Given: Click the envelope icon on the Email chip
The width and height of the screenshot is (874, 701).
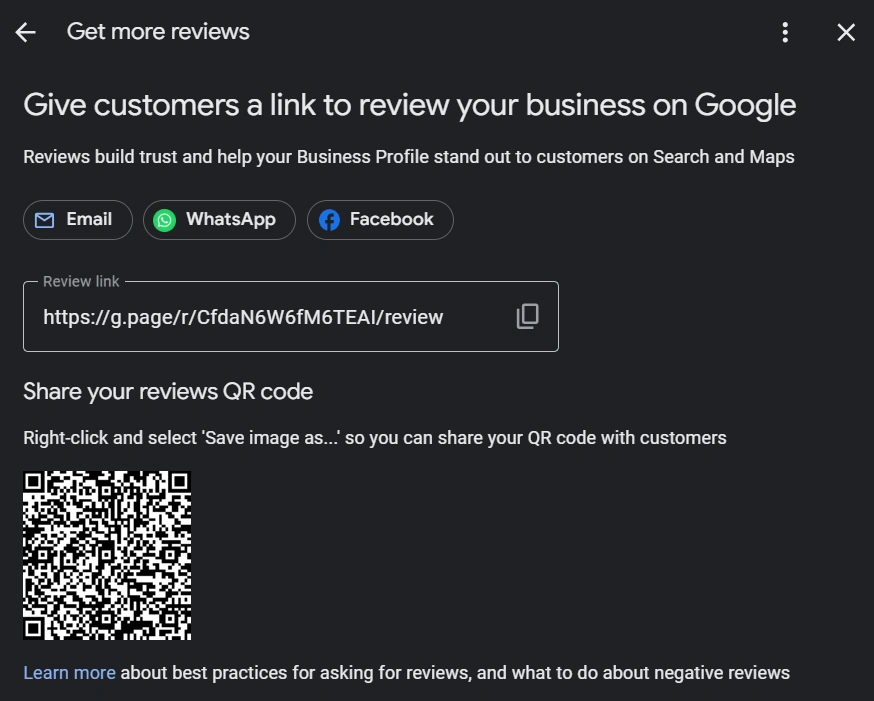Looking at the screenshot, I should point(44,219).
